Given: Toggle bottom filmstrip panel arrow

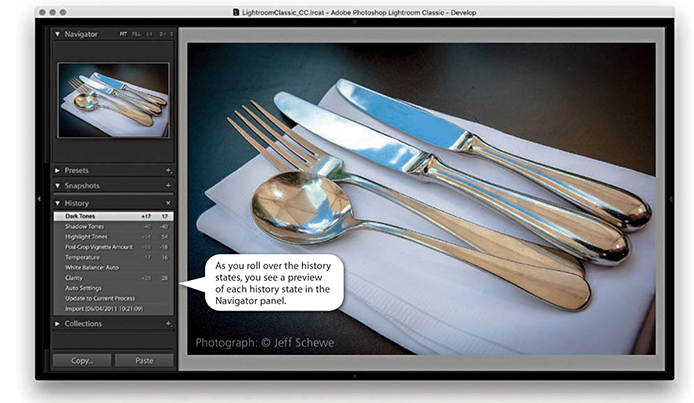Looking at the screenshot, I should pos(355,376).
